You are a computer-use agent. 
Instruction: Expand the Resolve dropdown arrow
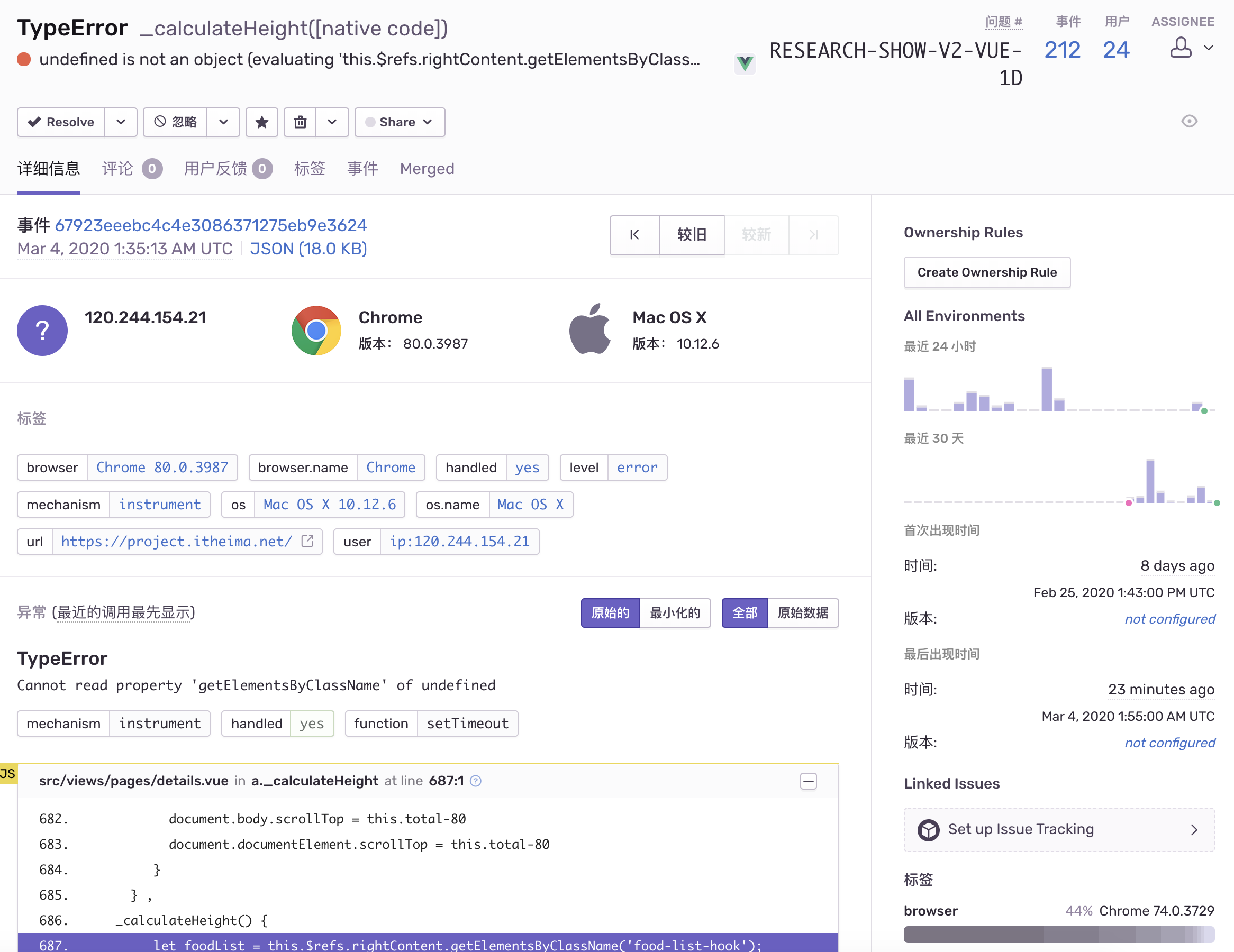[x=121, y=122]
